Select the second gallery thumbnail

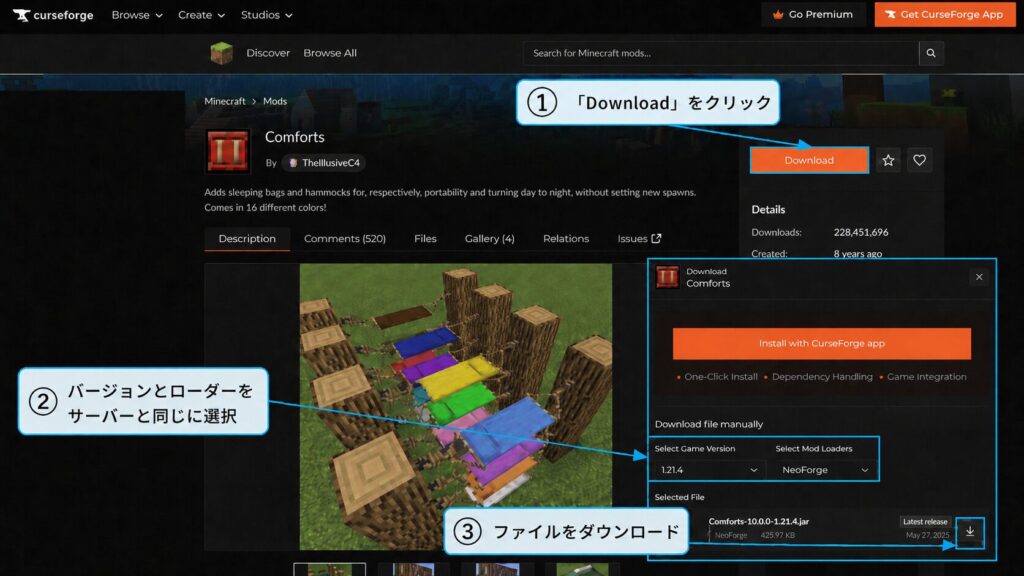413,569
